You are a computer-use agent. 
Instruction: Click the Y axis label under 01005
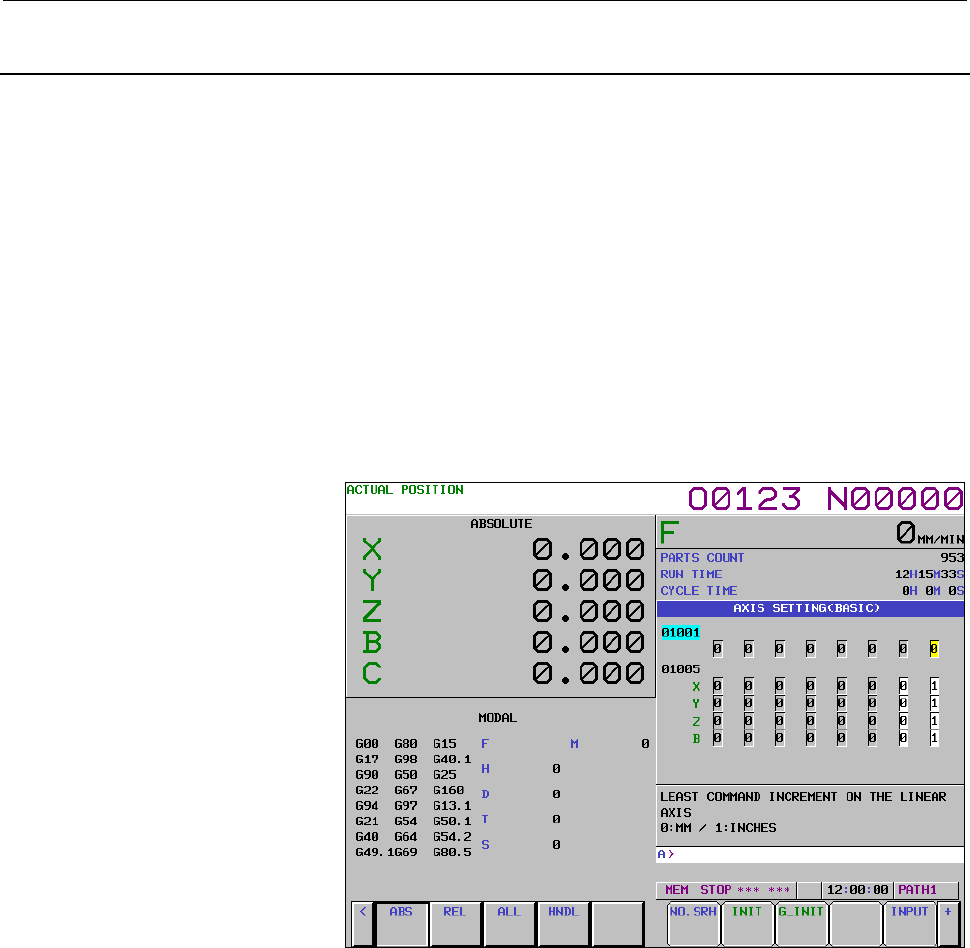pos(696,704)
